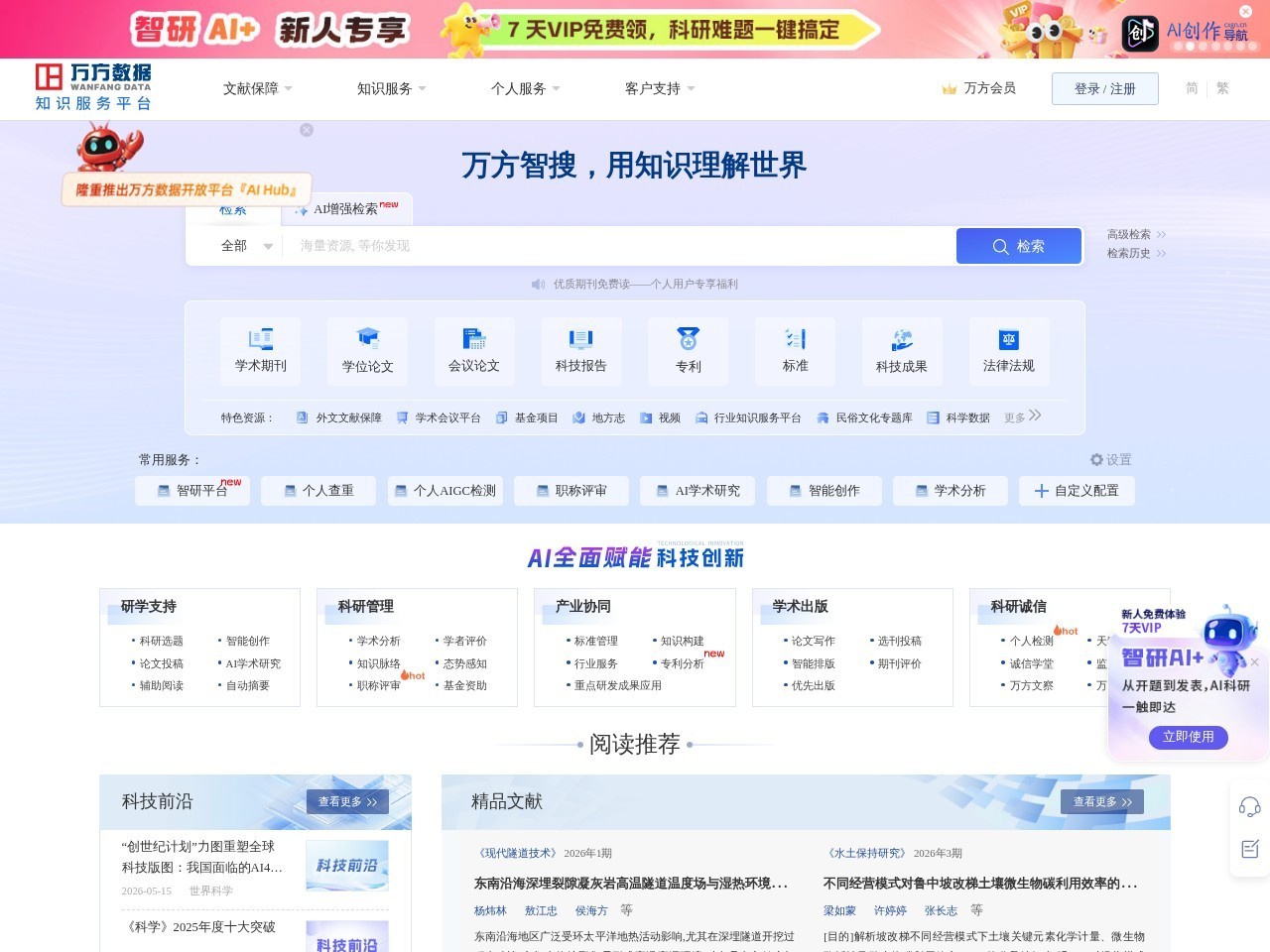This screenshot has width=1270, height=952.
Task: Open 智能创作 service button
Action: 825,491
